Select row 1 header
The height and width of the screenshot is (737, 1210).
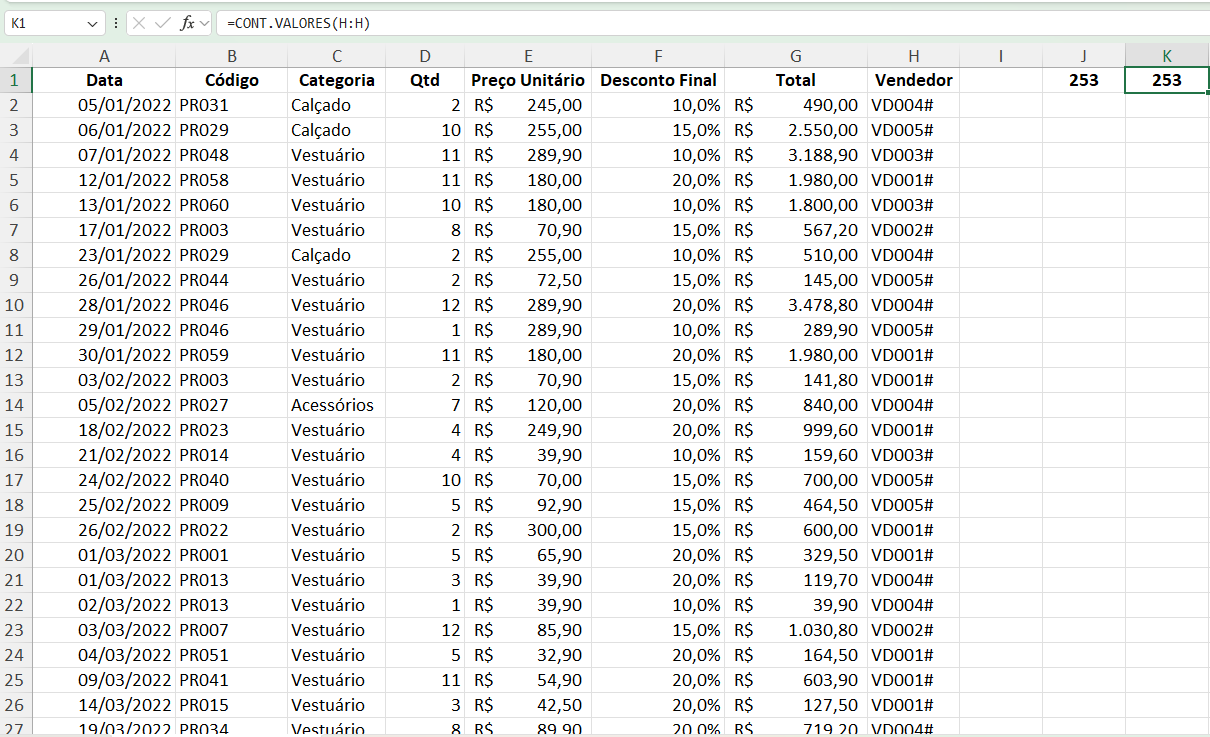click(17, 80)
